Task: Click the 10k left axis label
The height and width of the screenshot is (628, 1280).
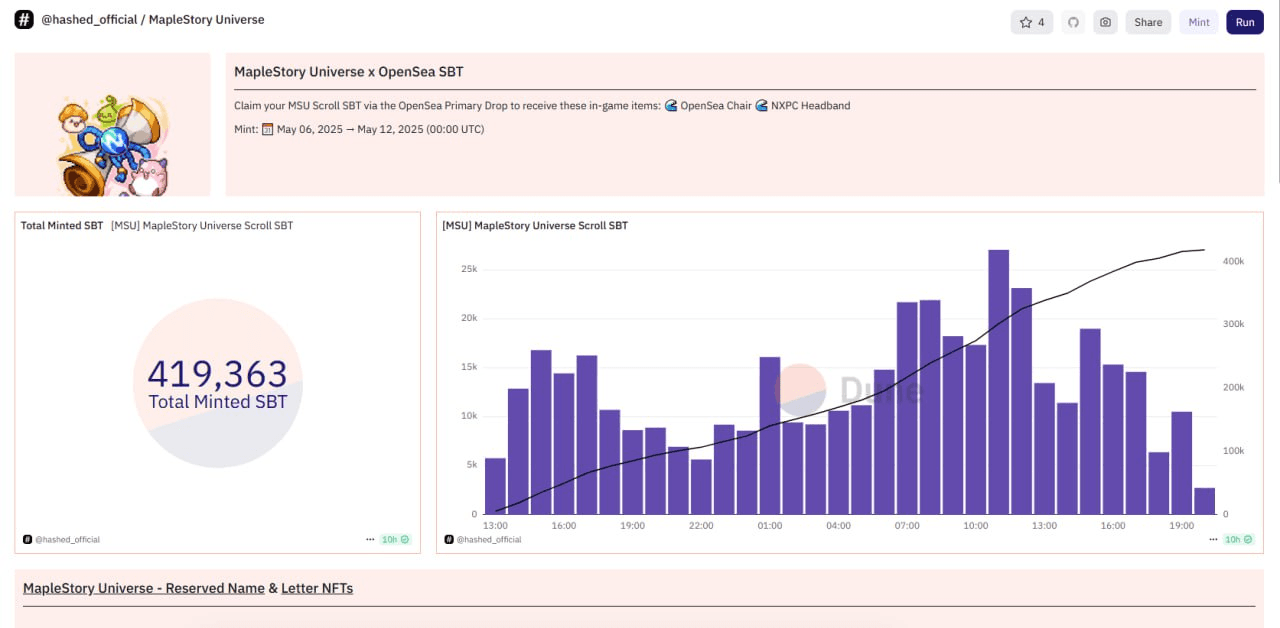Action: click(468, 416)
